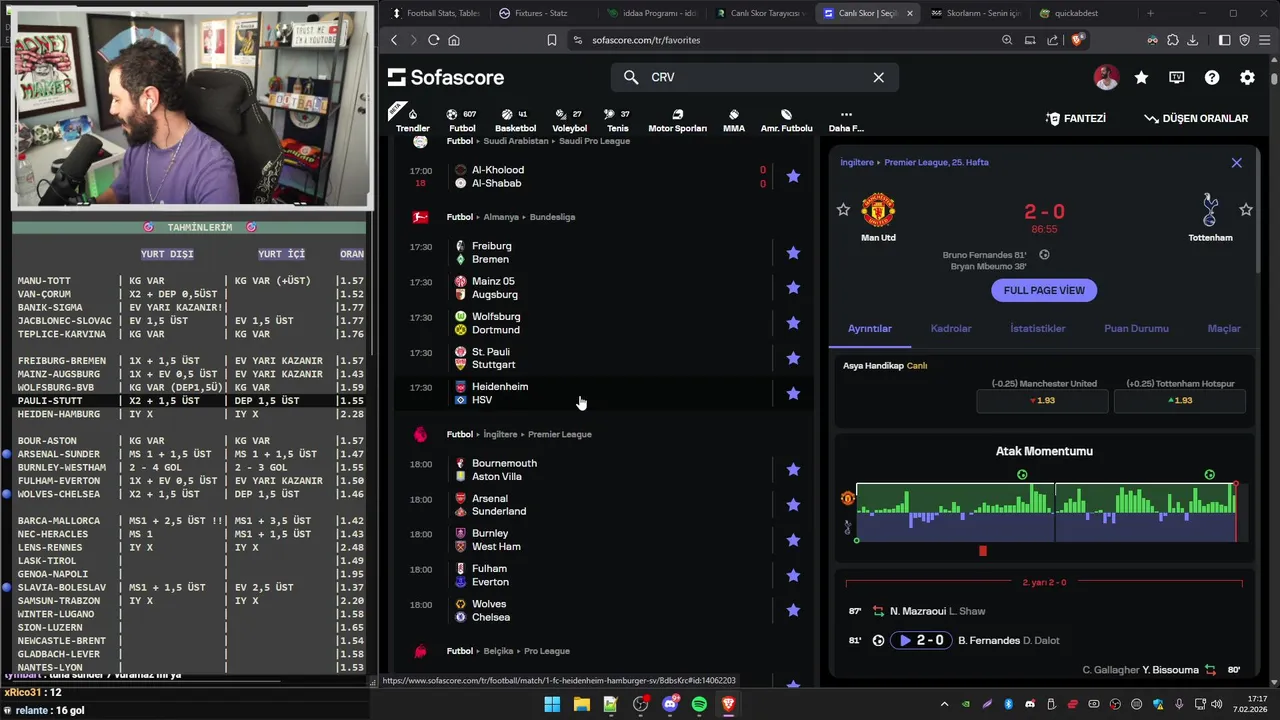
Task: Open the browser downloads icon
Action: point(1192,40)
